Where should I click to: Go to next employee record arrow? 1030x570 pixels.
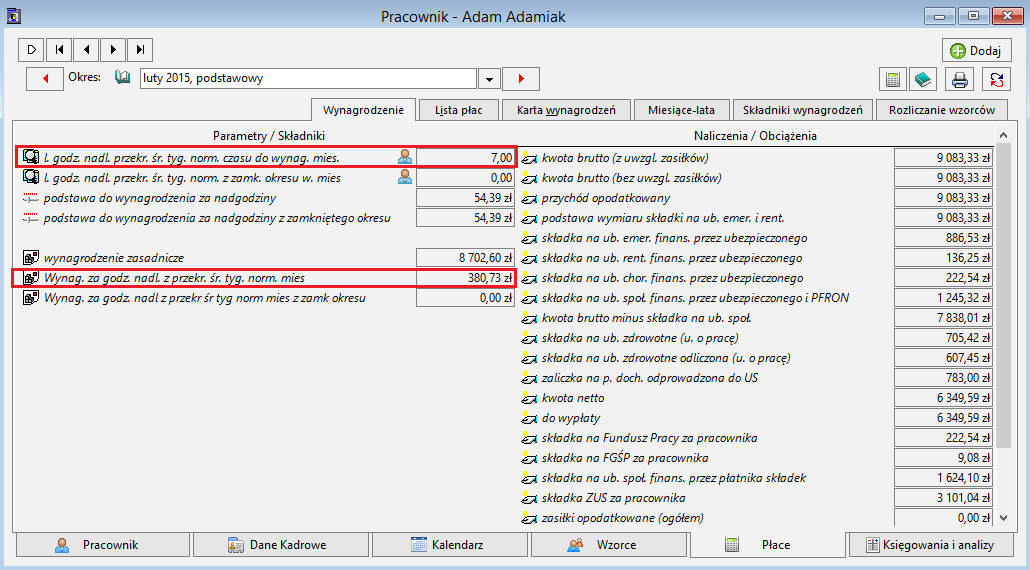pyautogui.click(x=113, y=49)
